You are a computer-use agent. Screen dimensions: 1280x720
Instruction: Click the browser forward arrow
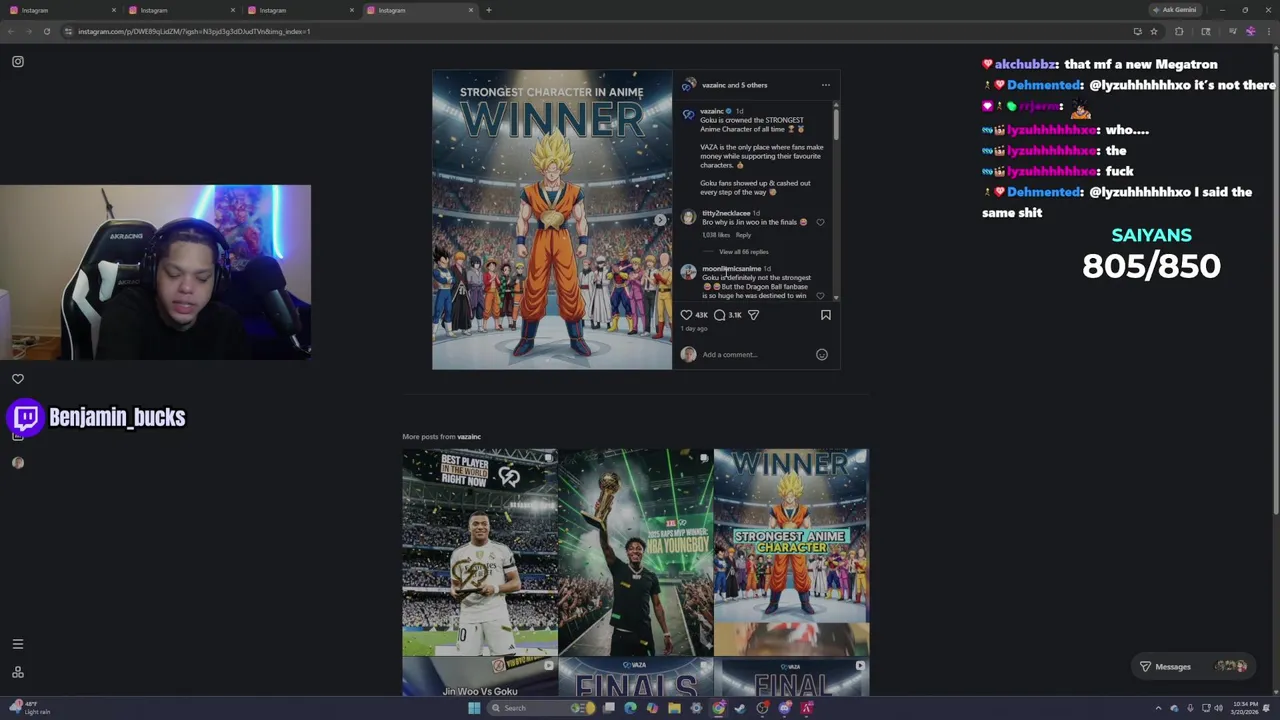coord(29,31)
